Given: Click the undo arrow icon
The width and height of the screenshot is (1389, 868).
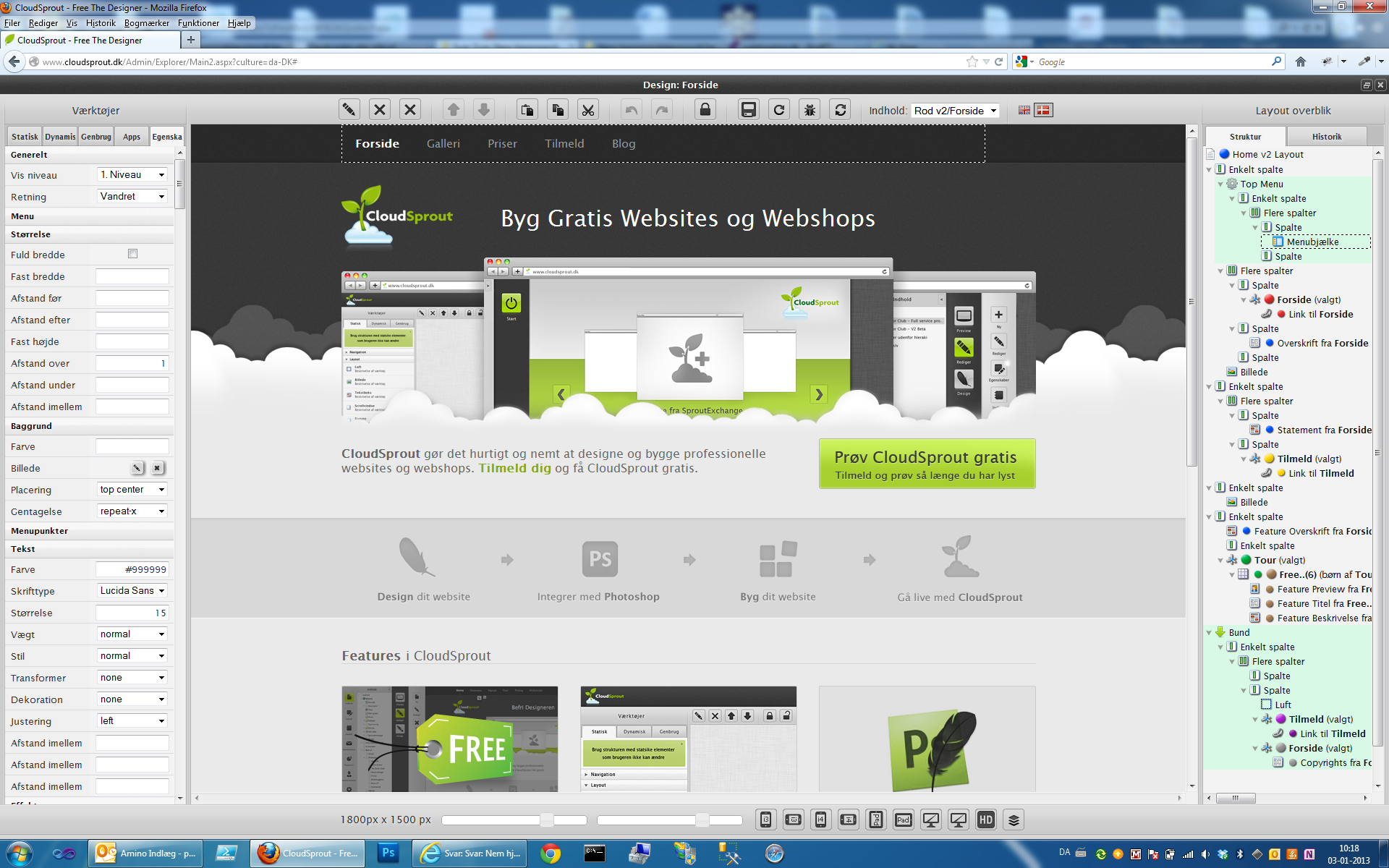Looking at the screenshot, I should (x=632, y=110).
